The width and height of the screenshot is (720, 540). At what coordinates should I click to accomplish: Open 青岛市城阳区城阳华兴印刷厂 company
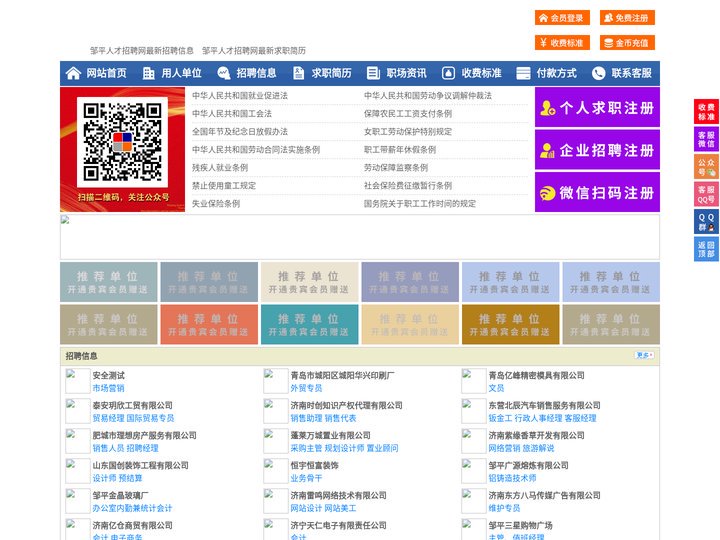342,375
